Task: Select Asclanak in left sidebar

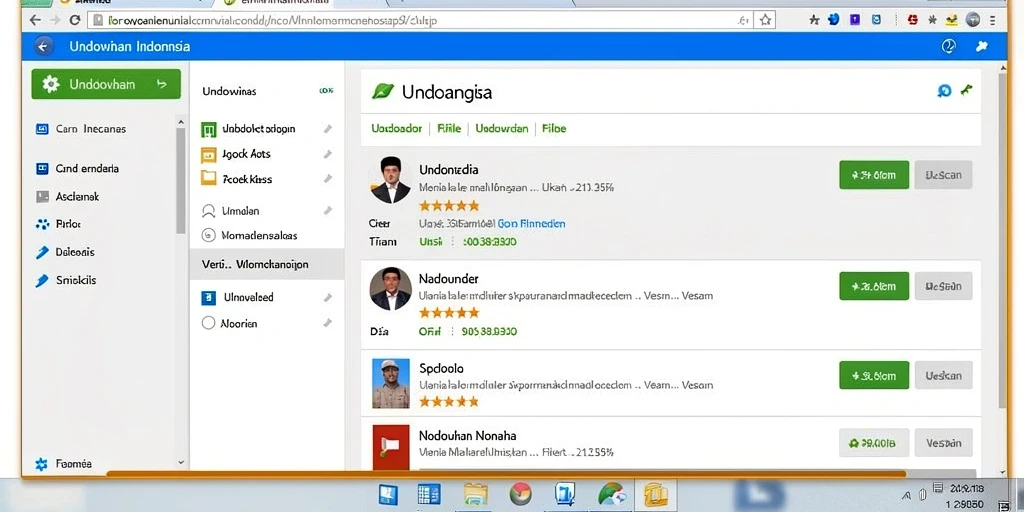Action: coord(67,197)
